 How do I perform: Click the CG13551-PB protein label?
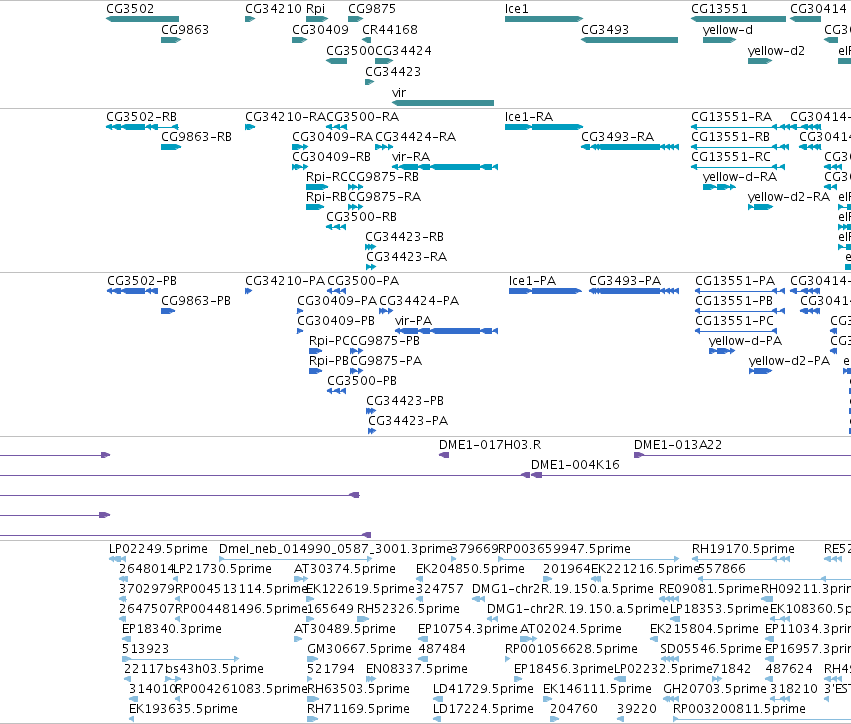click(734, 301)
